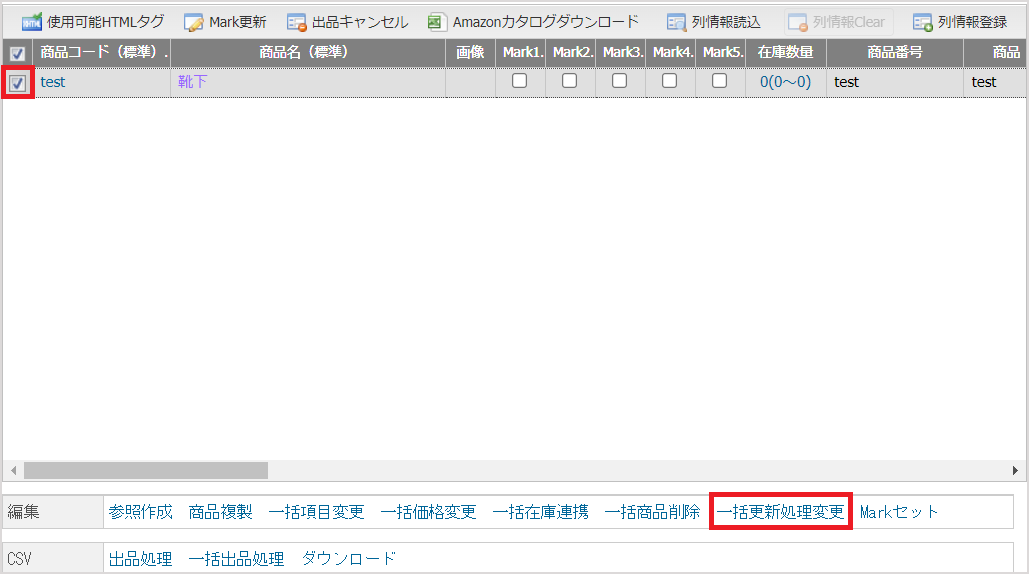Click the Mark5. column header
The height and width of the screenshot is (574, 1029).
point(721,52)
